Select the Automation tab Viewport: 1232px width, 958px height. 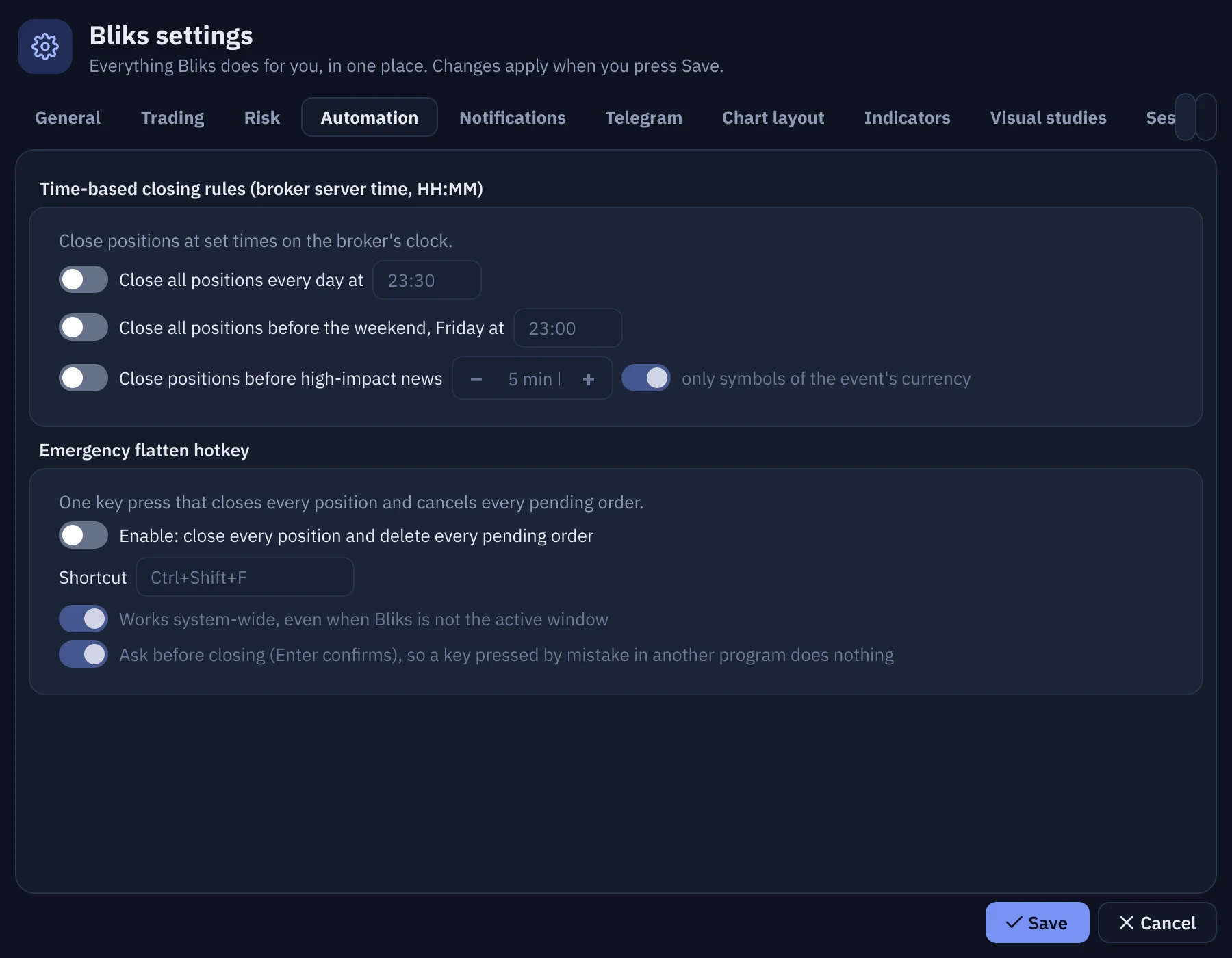[370, 117]
